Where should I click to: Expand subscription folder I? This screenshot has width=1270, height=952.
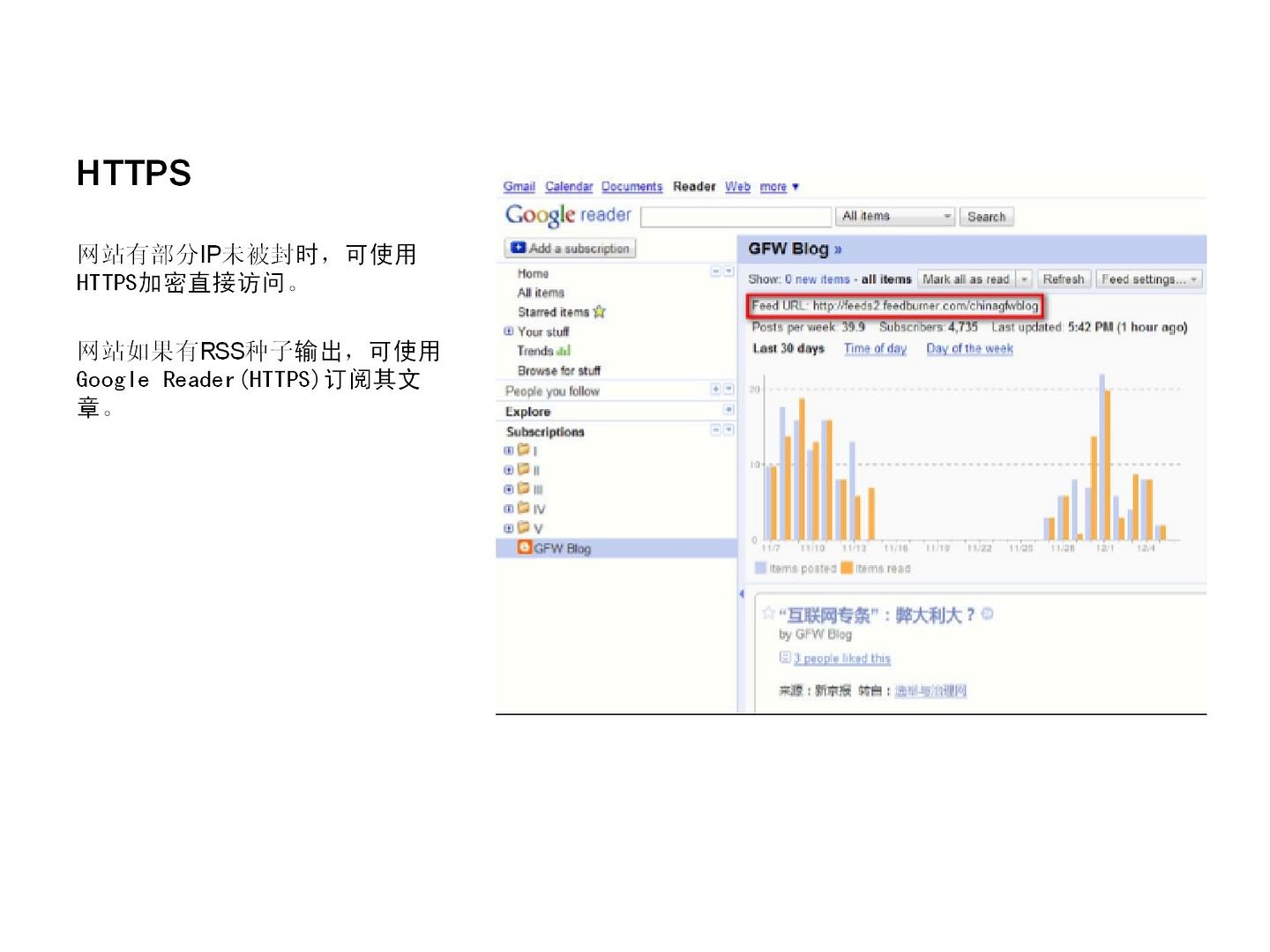(x=508, y=450)
